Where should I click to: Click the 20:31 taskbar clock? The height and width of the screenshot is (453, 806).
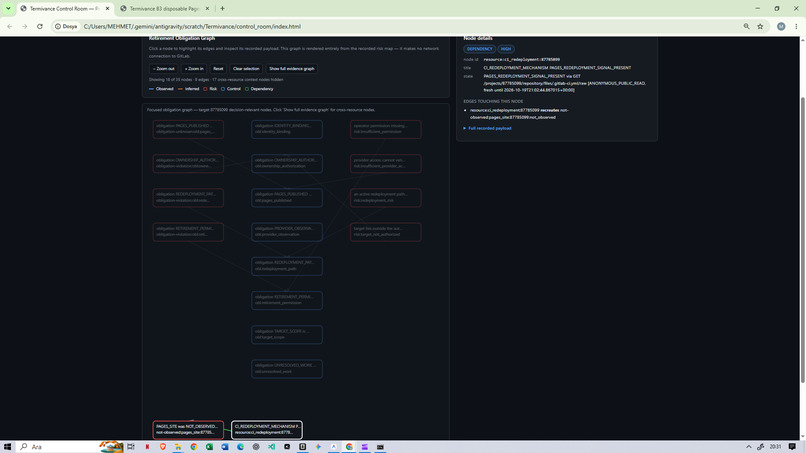[775, 447]
